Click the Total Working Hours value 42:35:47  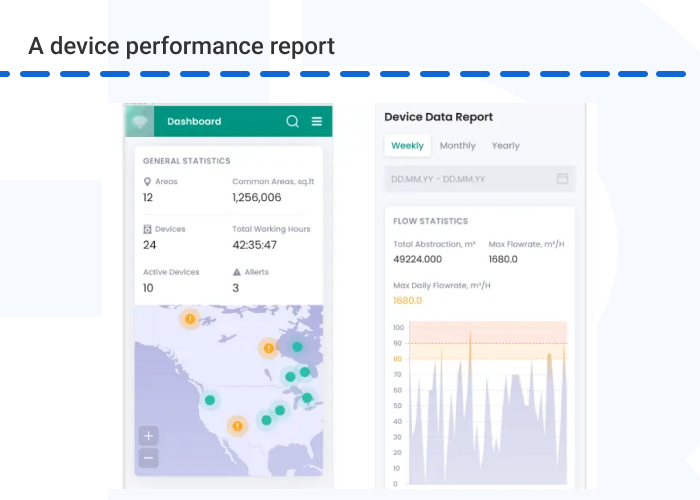pyautogui.click(x=254, y=245)
